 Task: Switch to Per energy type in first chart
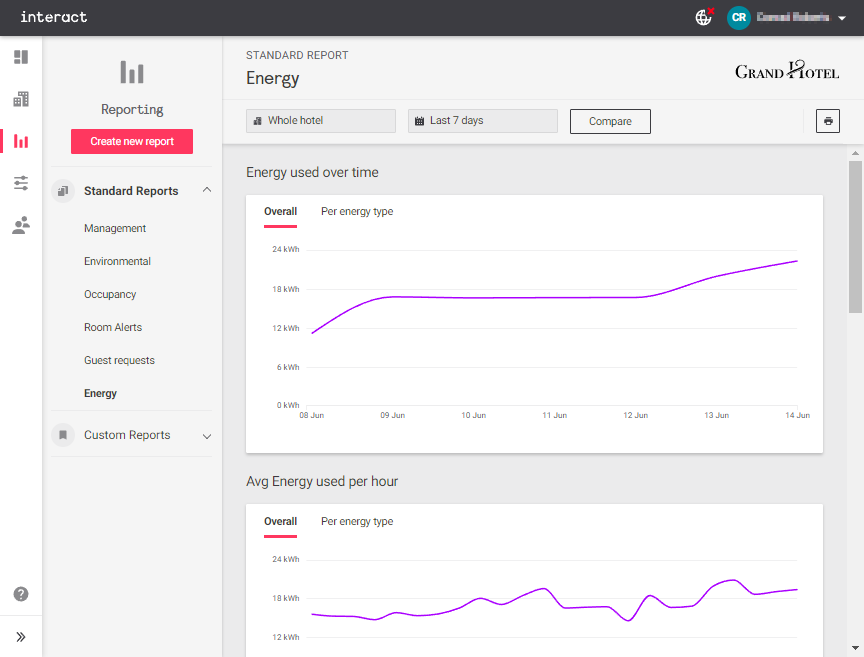(357, 212)
